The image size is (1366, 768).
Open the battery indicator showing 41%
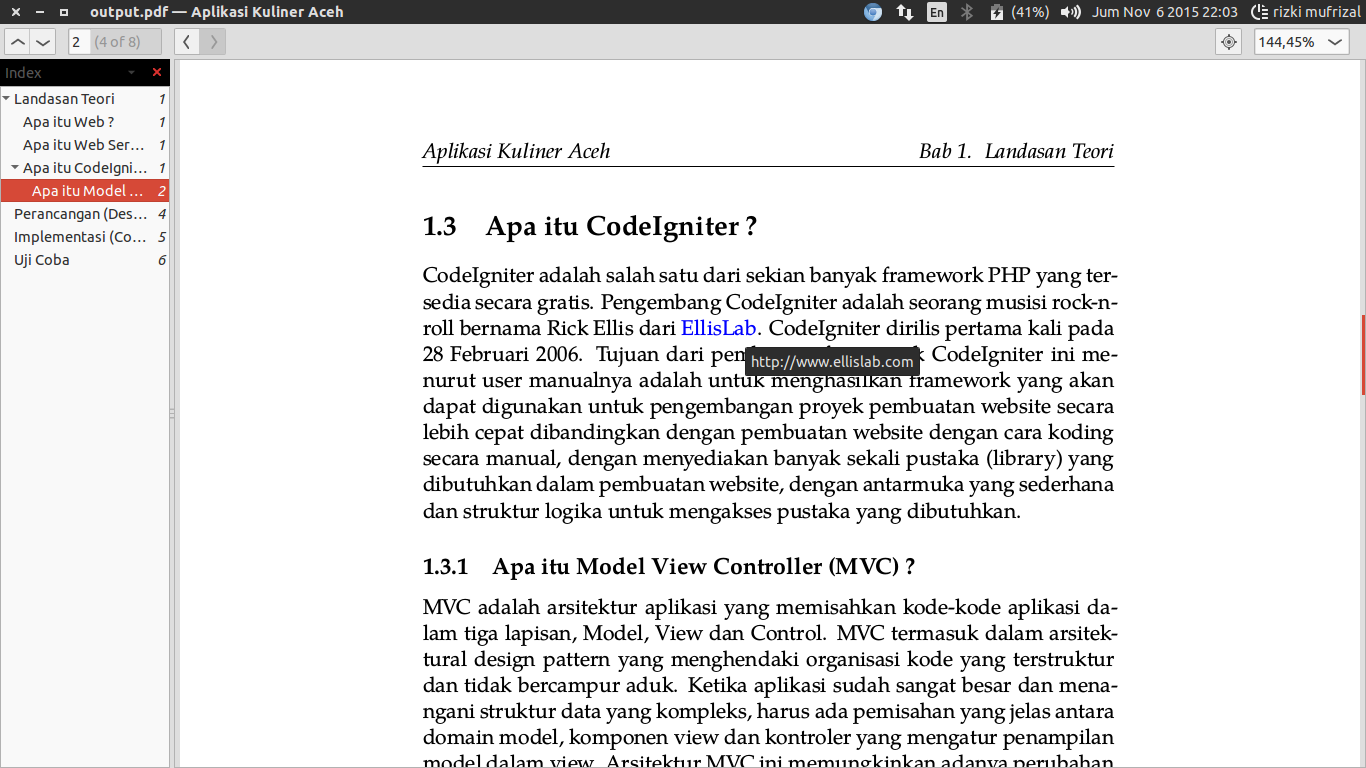[x=1018, y=12]
